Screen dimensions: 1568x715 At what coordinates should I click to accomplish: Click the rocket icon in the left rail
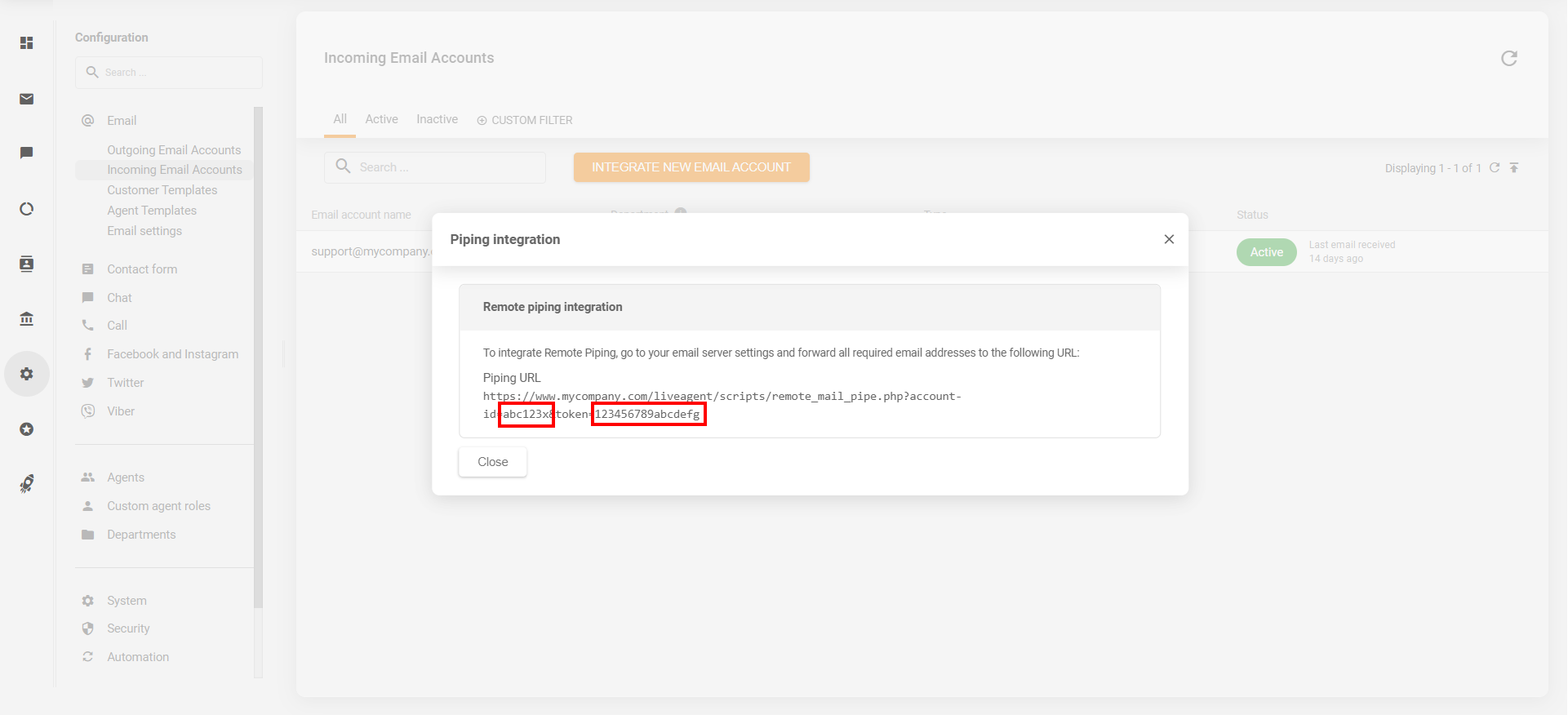click(x=27, y=484)
